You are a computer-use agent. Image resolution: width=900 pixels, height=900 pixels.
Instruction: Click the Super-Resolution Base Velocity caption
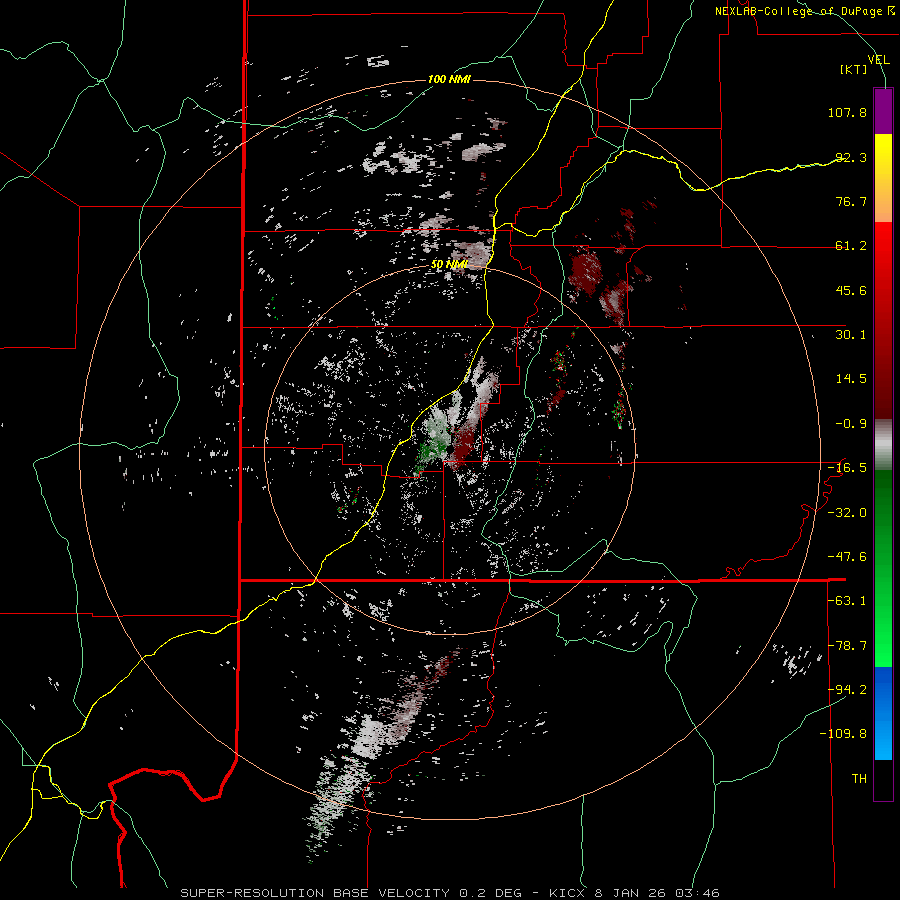[x=316, y=893]
